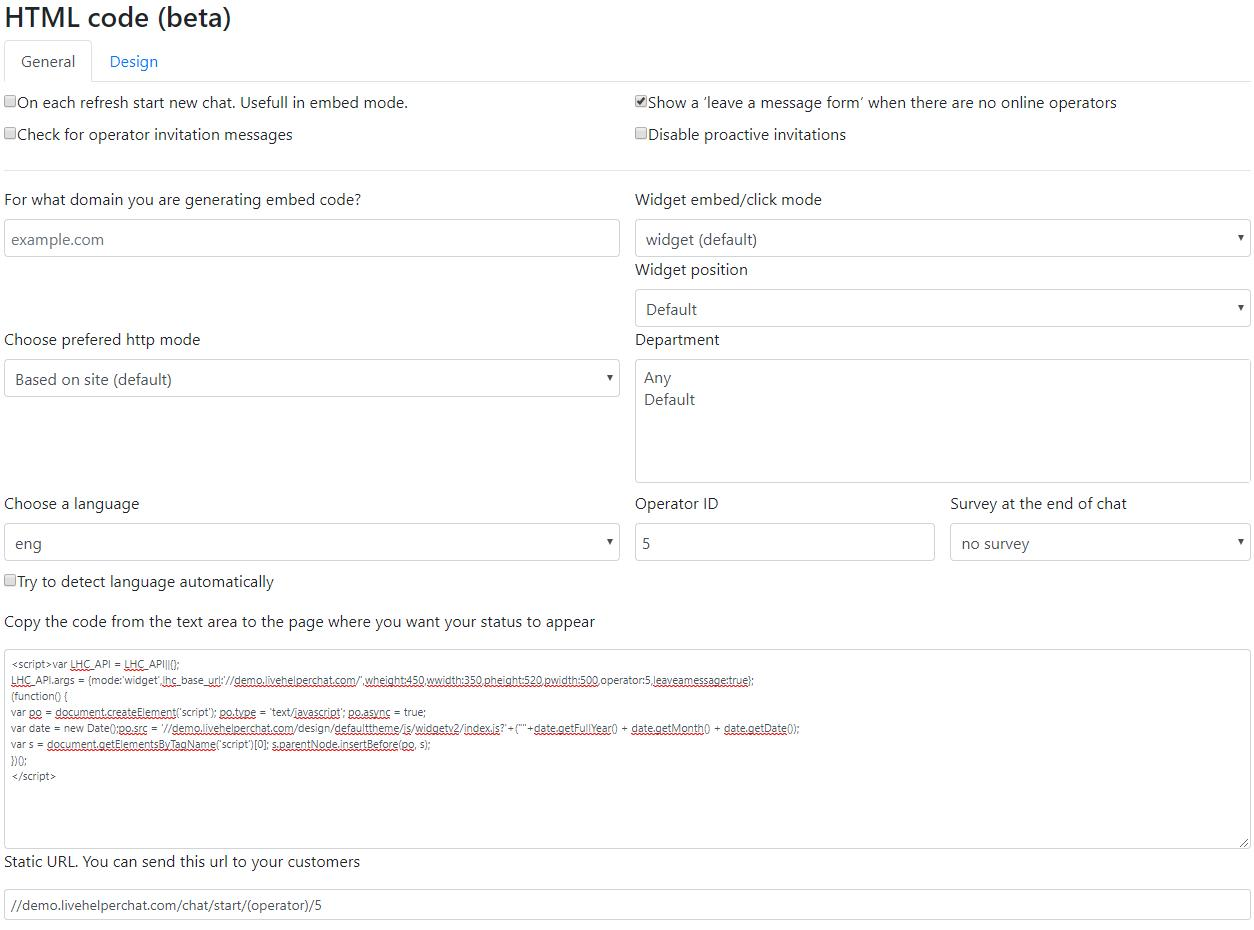Image resolution: width=1254 pixels, height=930 pixels.
Task: Click the Static URL text field
Action: click(627, 905)
